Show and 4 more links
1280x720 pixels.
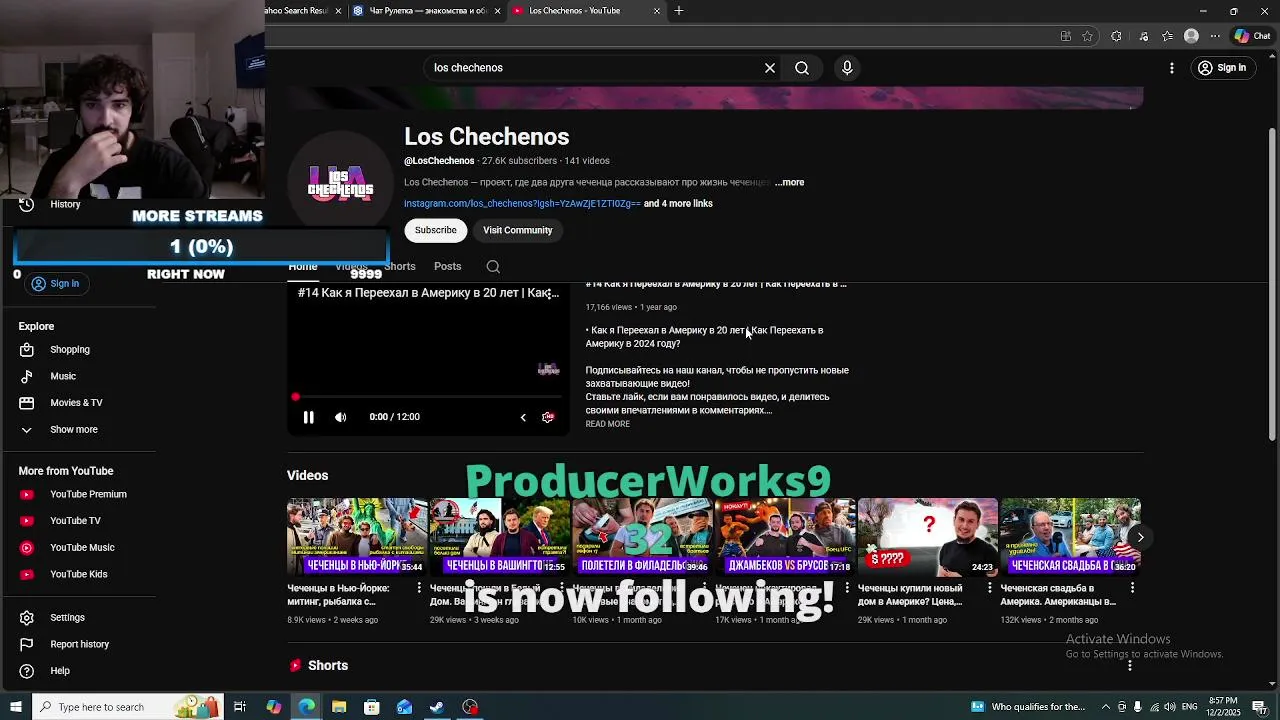tap(678, 204)
